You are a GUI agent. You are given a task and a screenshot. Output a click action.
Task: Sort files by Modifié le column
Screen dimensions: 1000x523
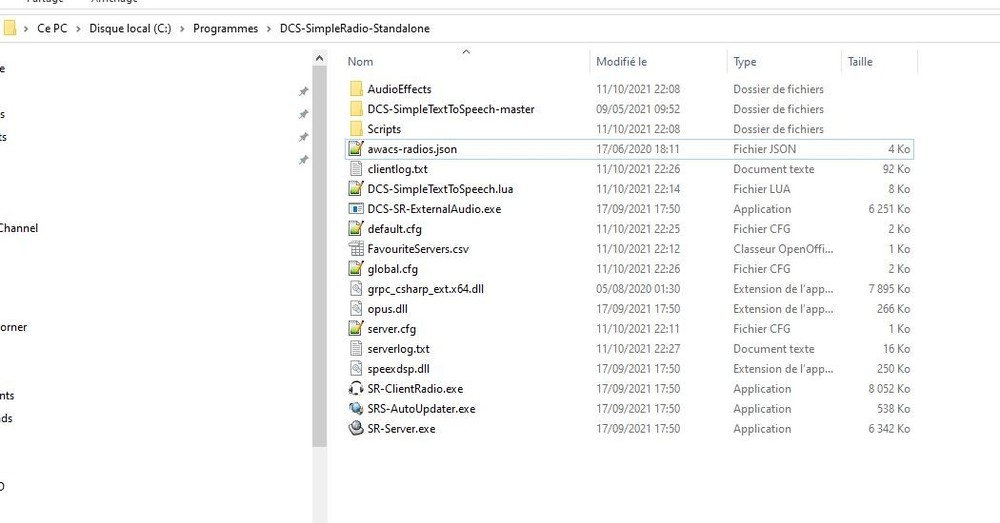pos(621,62)
